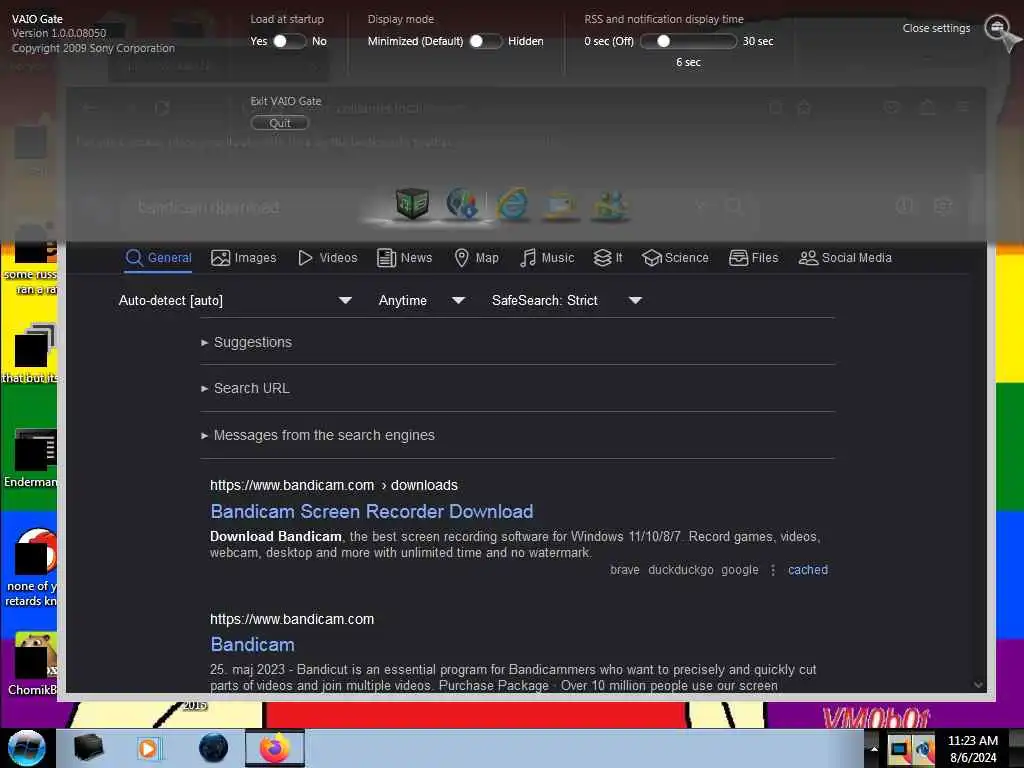Expand Messages from the search engines
This screenshot has width=1024, height=768.
(x=318, y=435)
